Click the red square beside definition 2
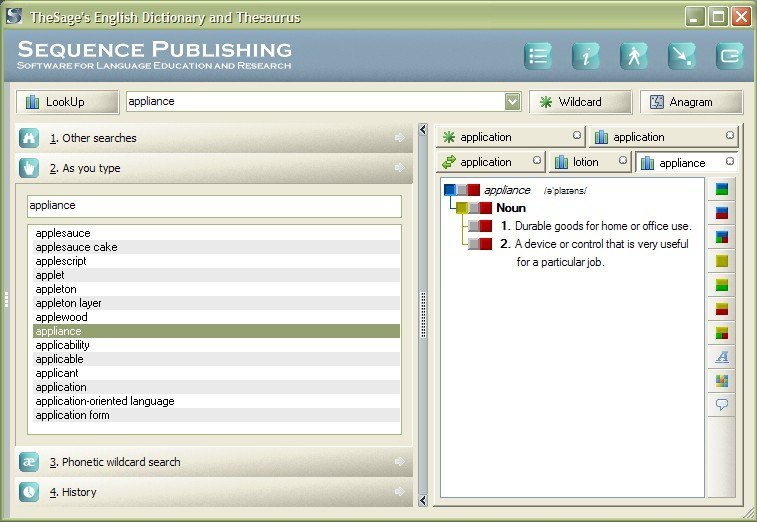 point(486,244)
